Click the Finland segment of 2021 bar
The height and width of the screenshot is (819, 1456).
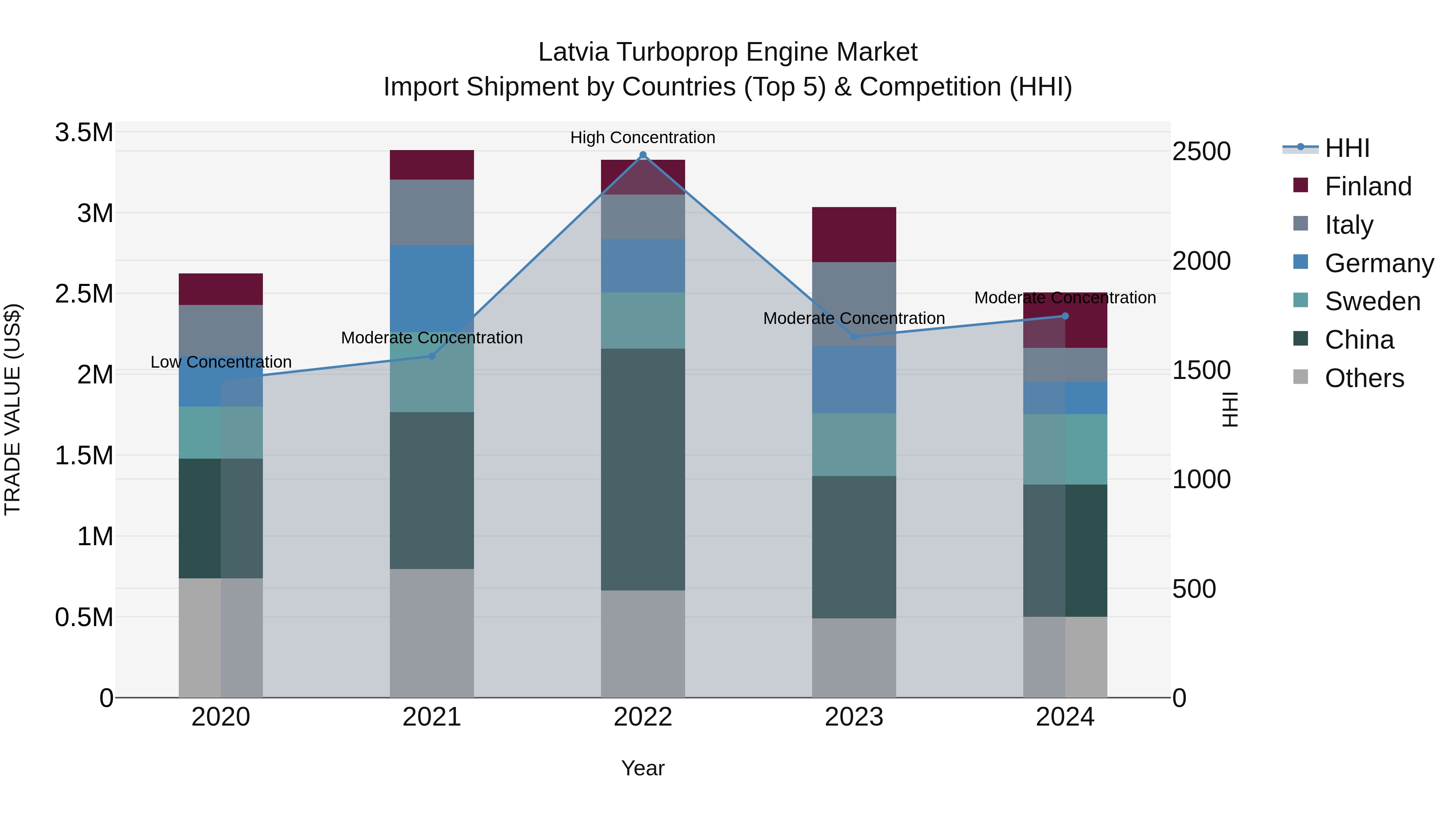coord(432,165)
